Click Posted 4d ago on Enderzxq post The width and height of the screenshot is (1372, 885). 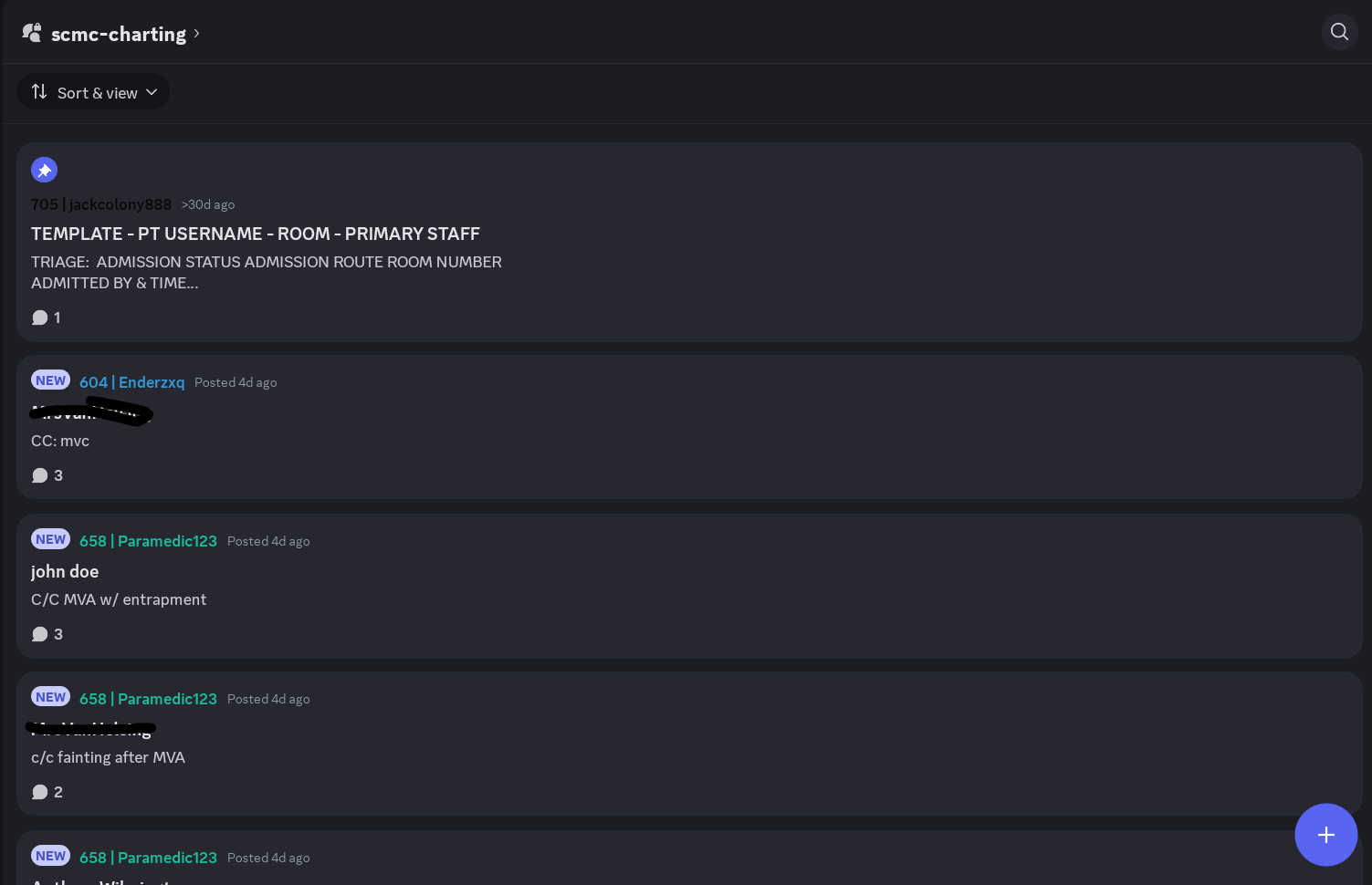(236, 382)
